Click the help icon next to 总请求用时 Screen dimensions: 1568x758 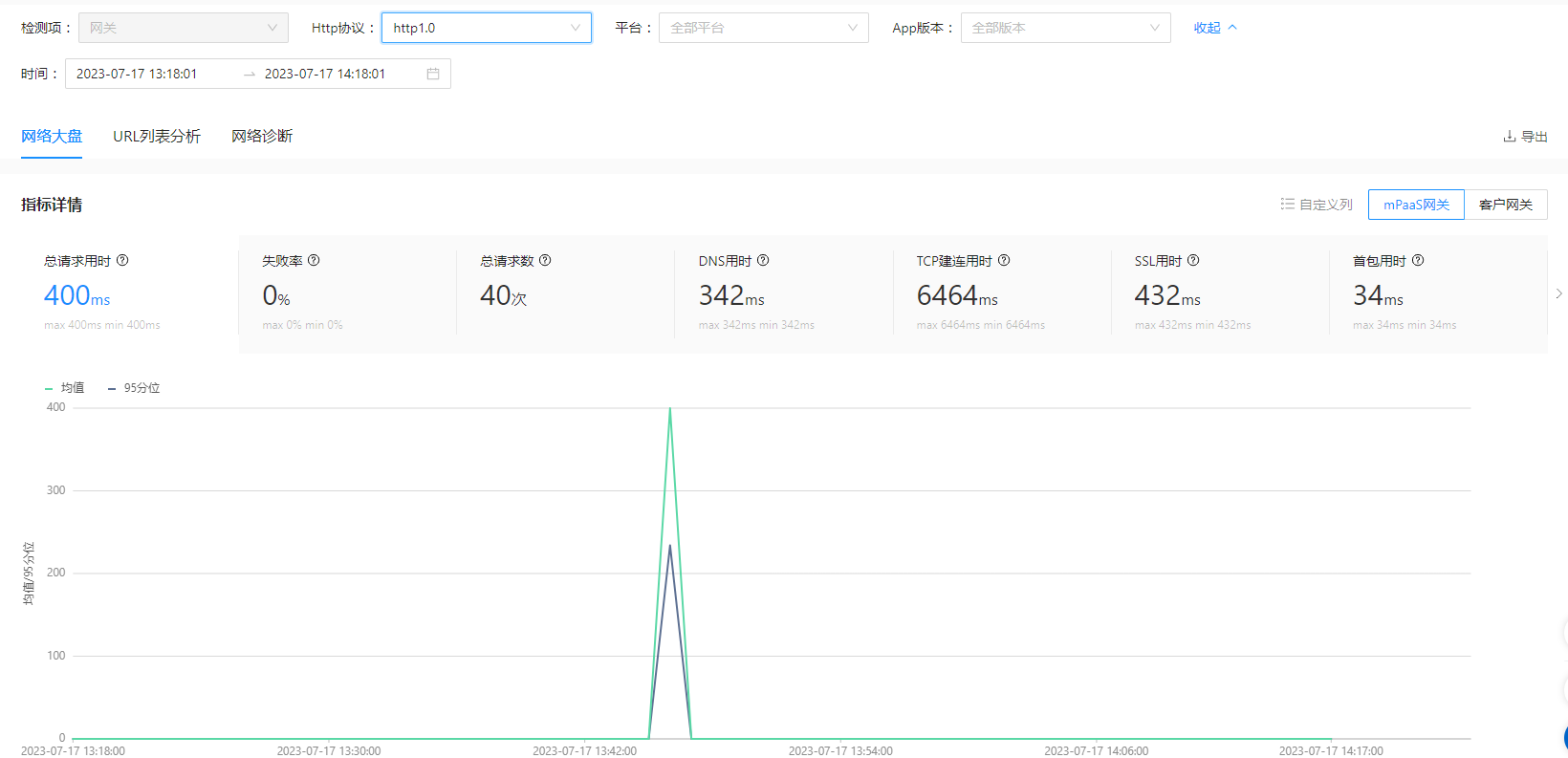coord(122,260)
